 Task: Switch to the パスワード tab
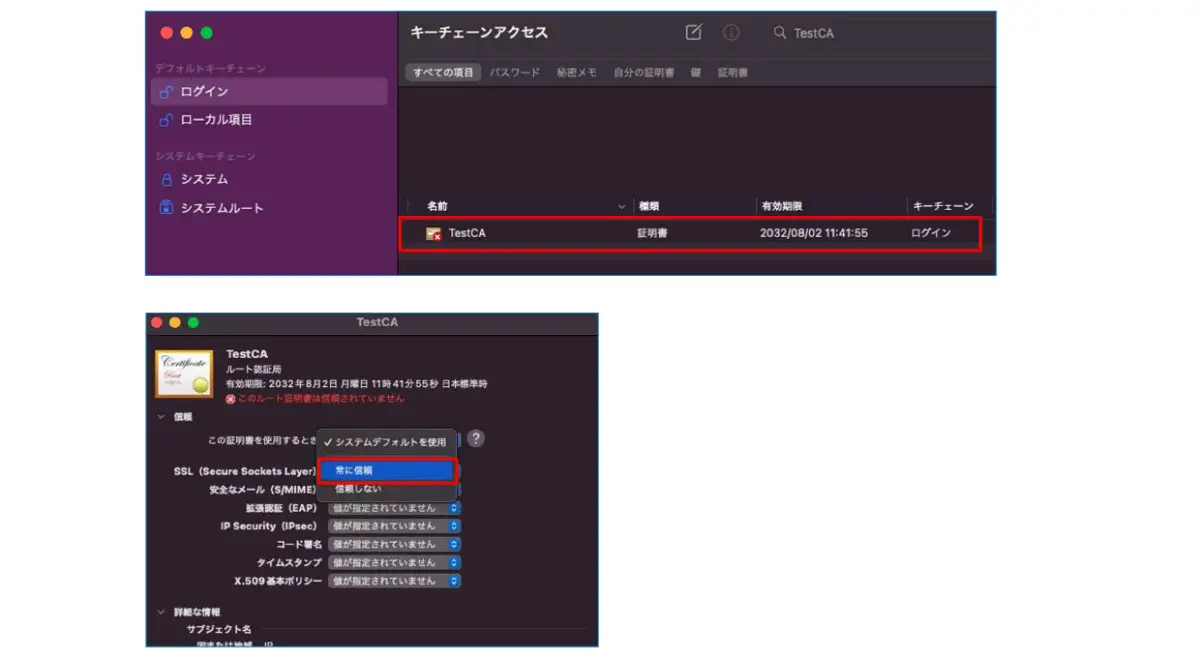(514, 73)
